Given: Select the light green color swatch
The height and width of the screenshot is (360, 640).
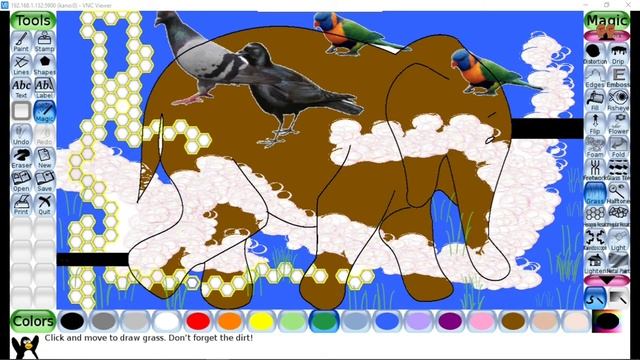Looking at the screenshot, I should point(293,321).
